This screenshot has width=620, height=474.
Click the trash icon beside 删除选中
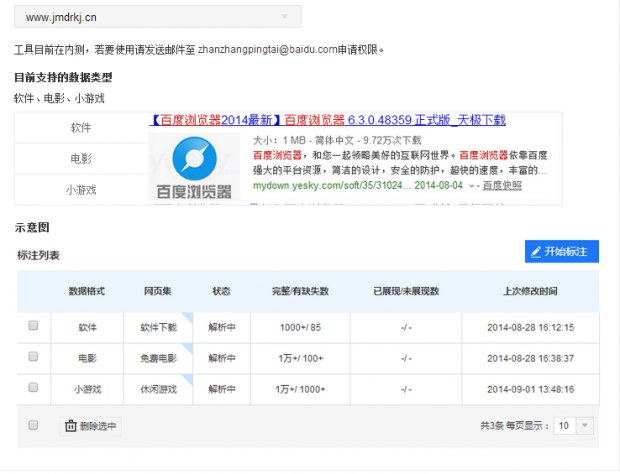point(70,426)
